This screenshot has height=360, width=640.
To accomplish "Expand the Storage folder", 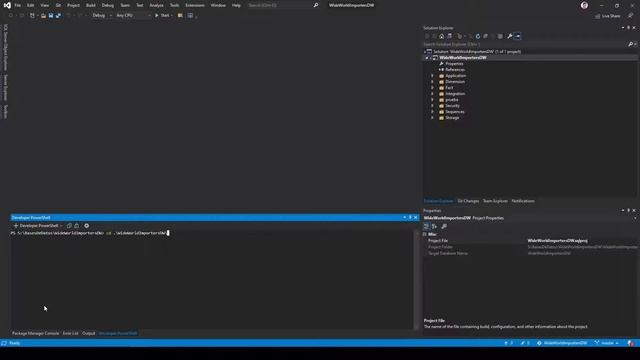I will 432,118.
